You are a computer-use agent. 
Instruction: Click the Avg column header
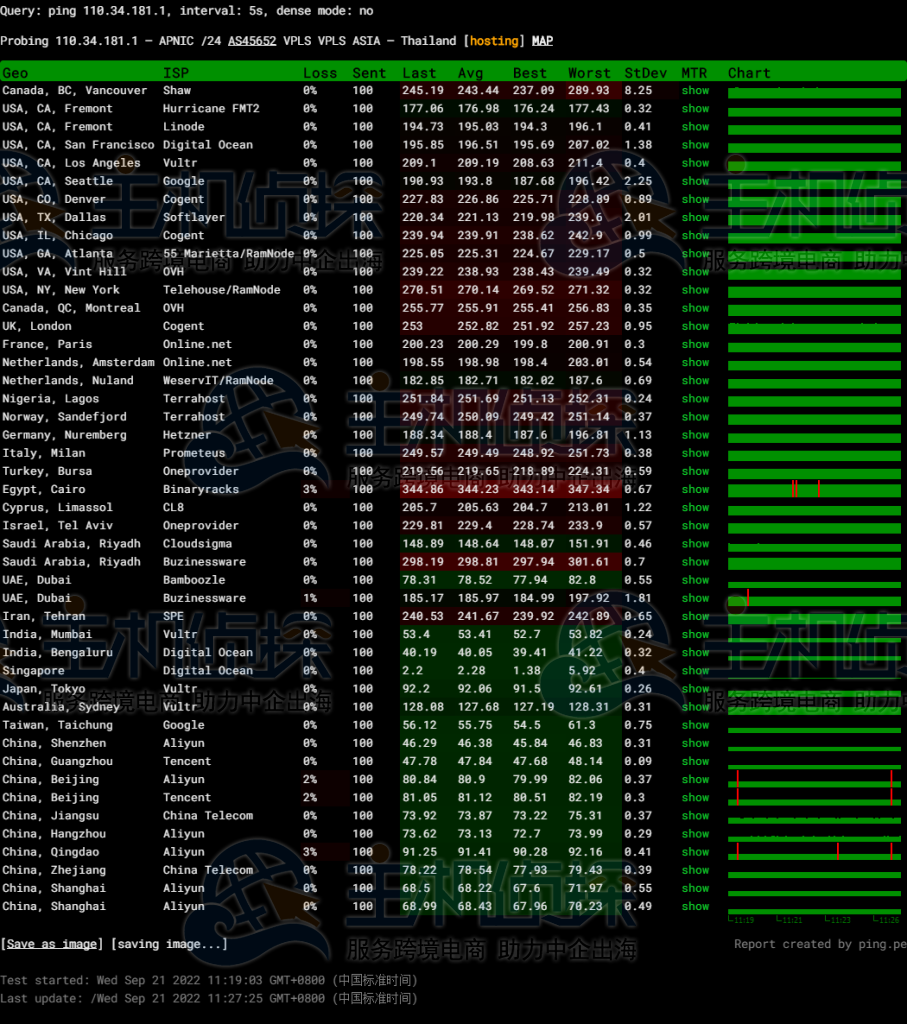coord(470,73)
